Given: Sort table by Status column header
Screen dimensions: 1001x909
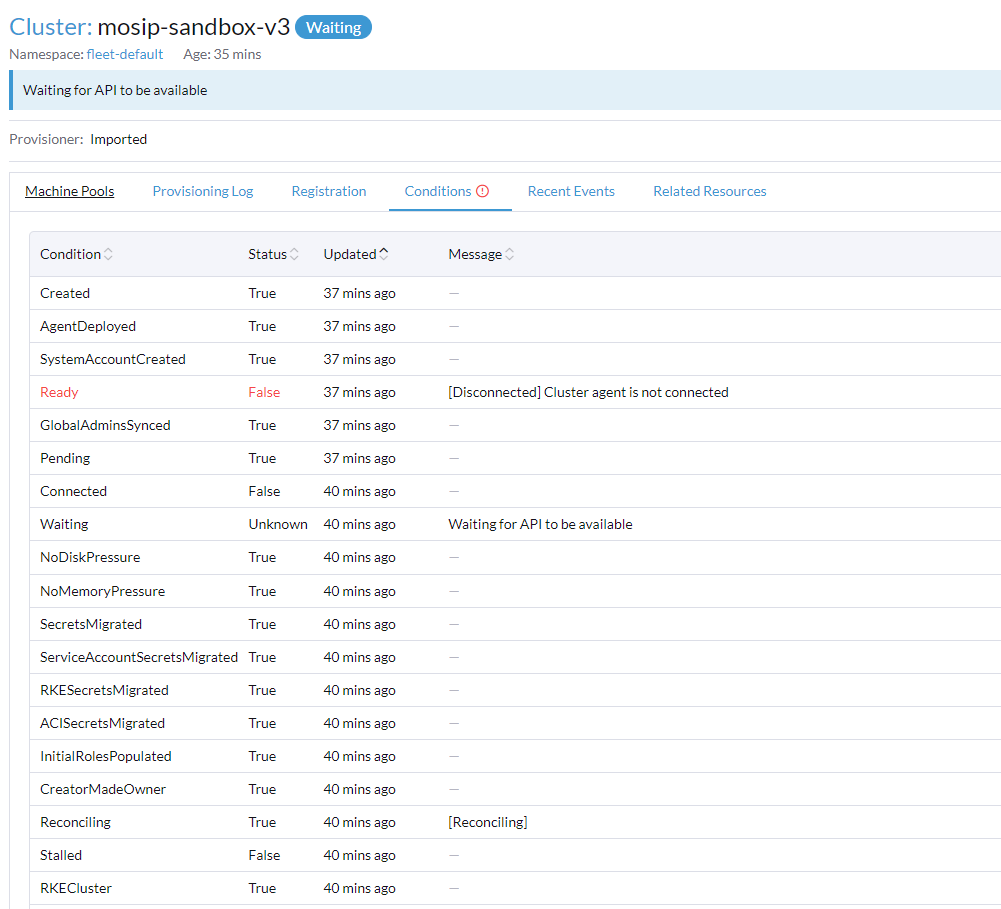Looking at the screenshot, I should [267, 255].
